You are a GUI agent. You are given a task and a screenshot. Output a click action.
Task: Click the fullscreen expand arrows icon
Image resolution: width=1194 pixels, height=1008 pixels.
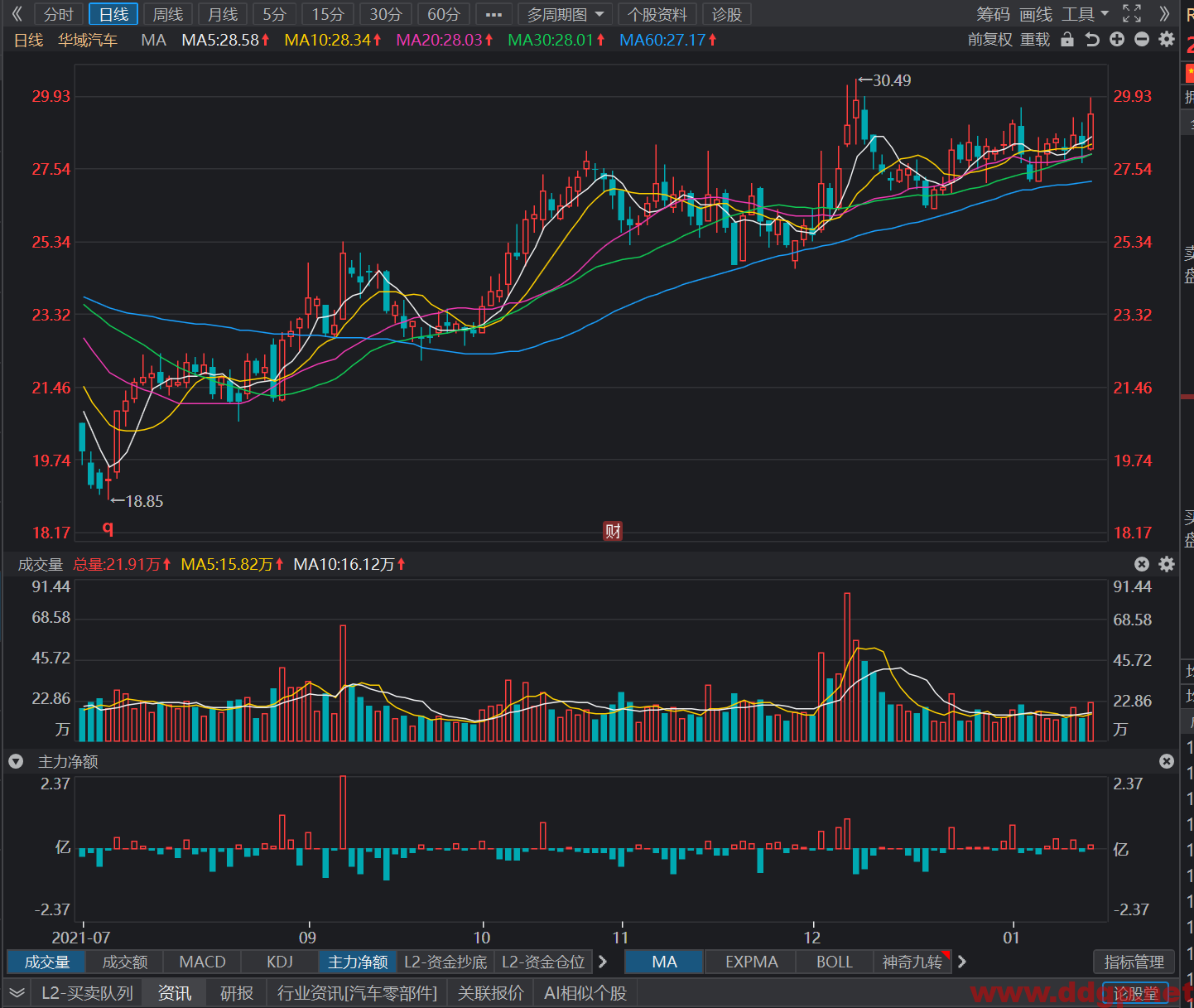1132,14
